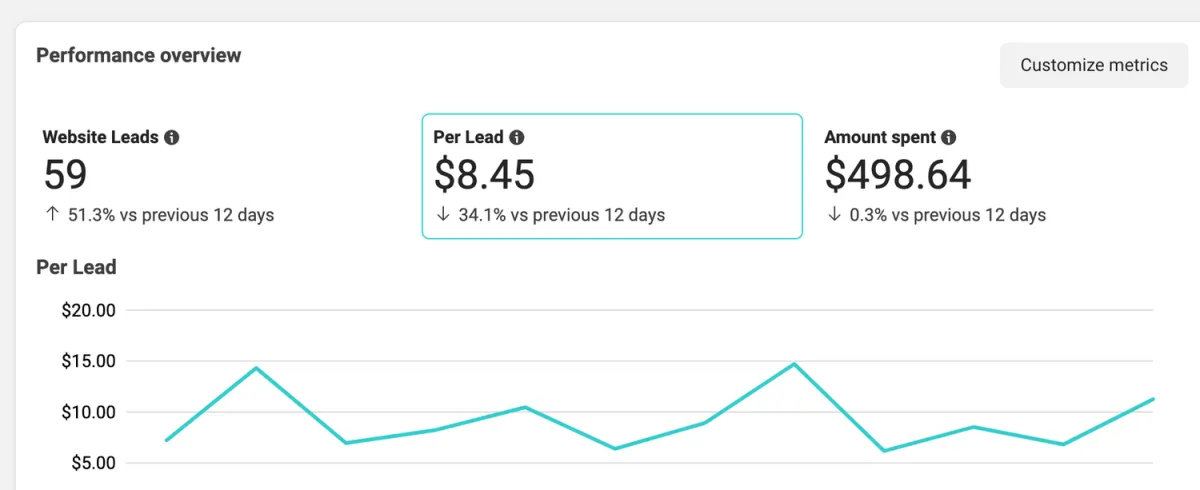Click the "0.3% vs previous 12 days" text
The width and height of the screenshot is (1200, 490).
pyautogui.click(x=947, y=214)
